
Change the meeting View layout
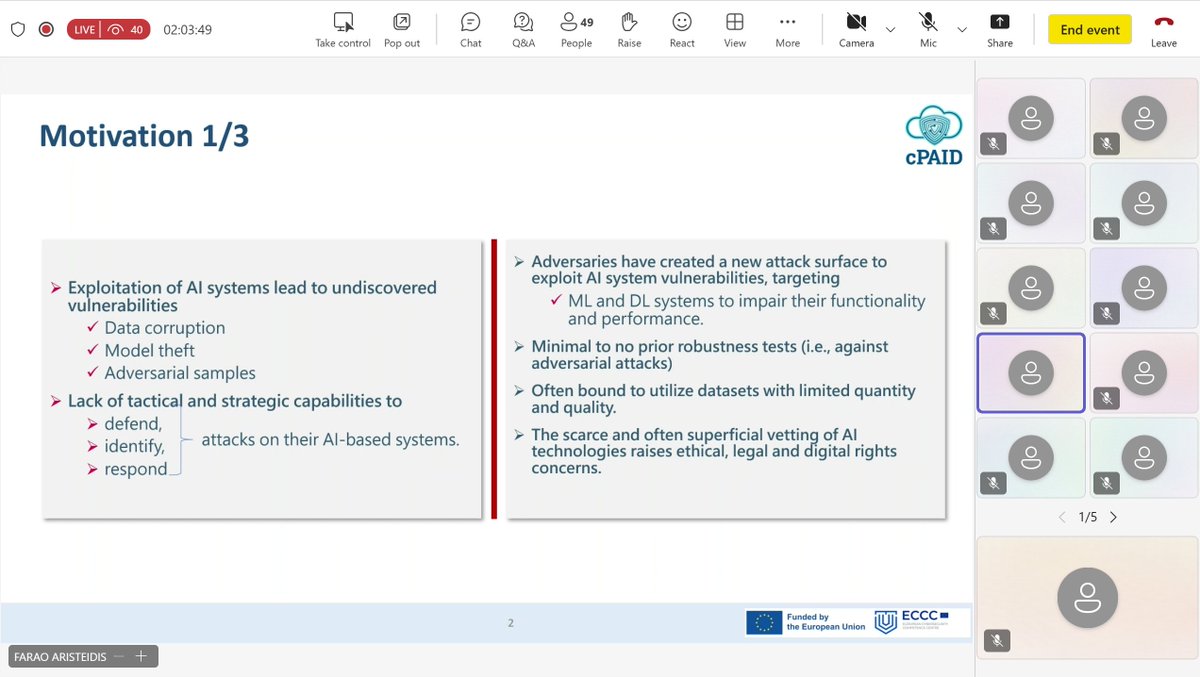click(734, 28)
